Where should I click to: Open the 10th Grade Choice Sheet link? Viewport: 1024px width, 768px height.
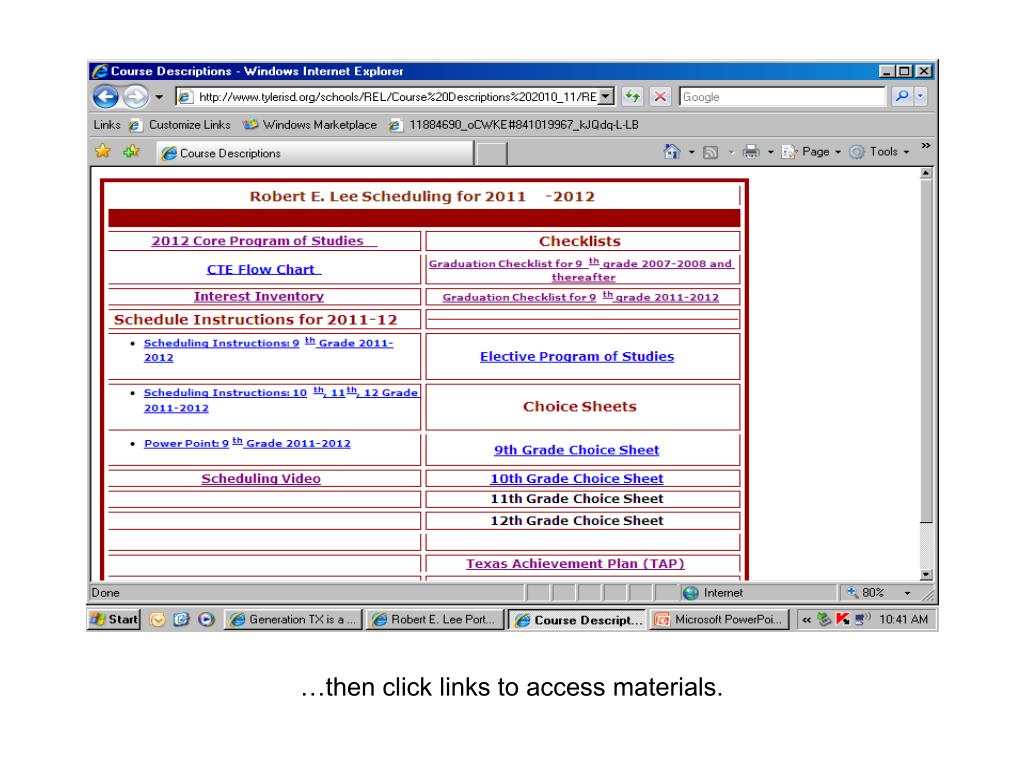coord(577,479)
